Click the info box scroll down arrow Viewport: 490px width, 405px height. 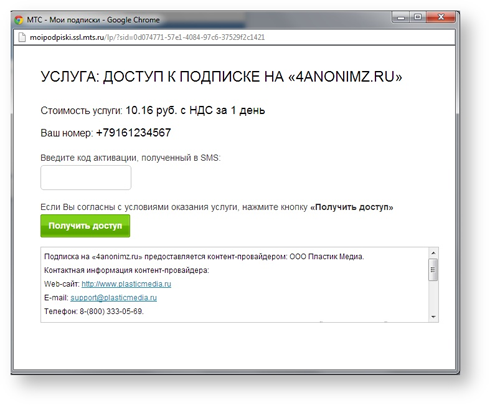(x=433, y=317)
